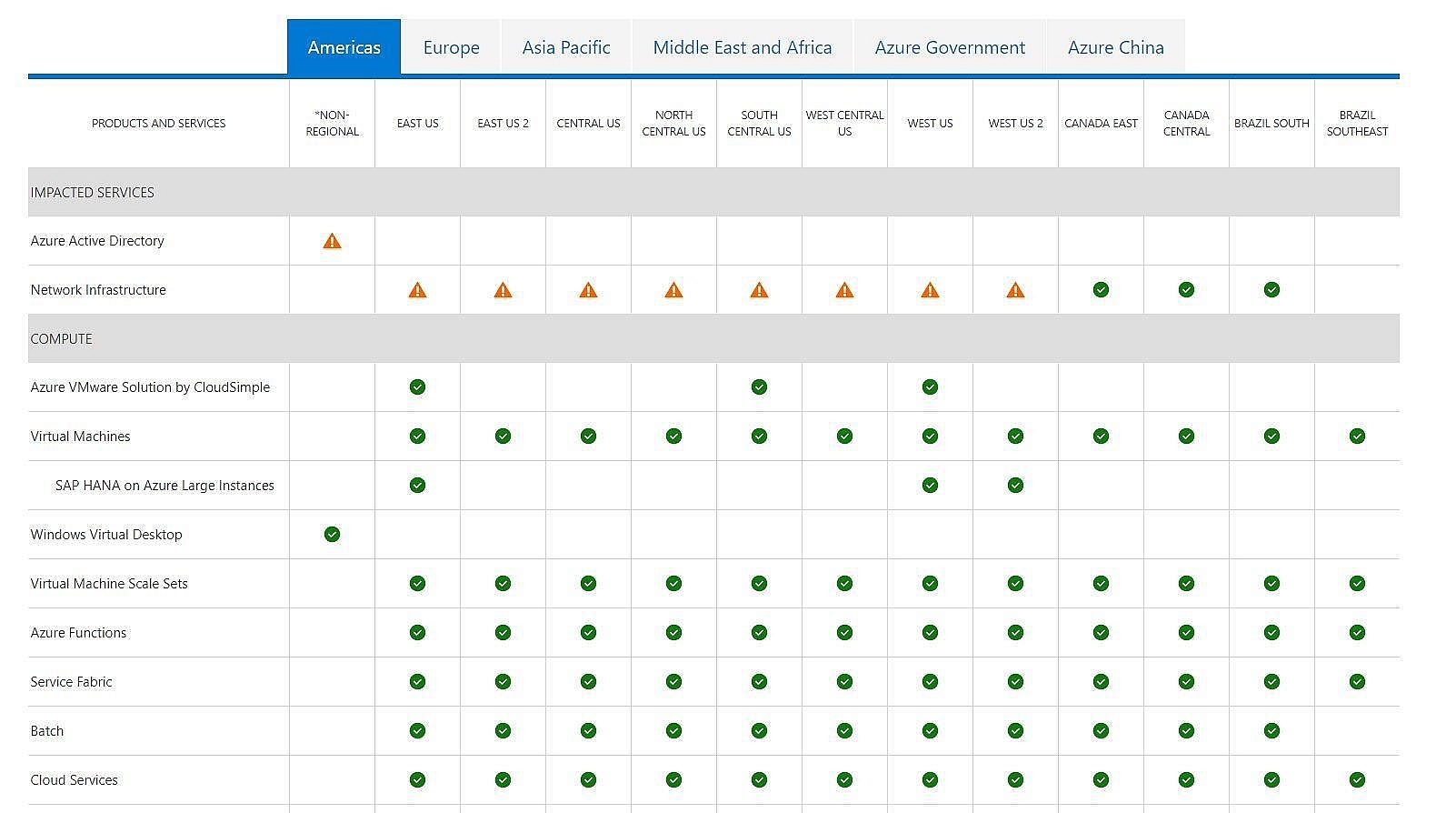This screenshot has width=1456, height=813.
Task: Click Azure Active Directory non-regional warning icon
Action: [x=332, y=241]
